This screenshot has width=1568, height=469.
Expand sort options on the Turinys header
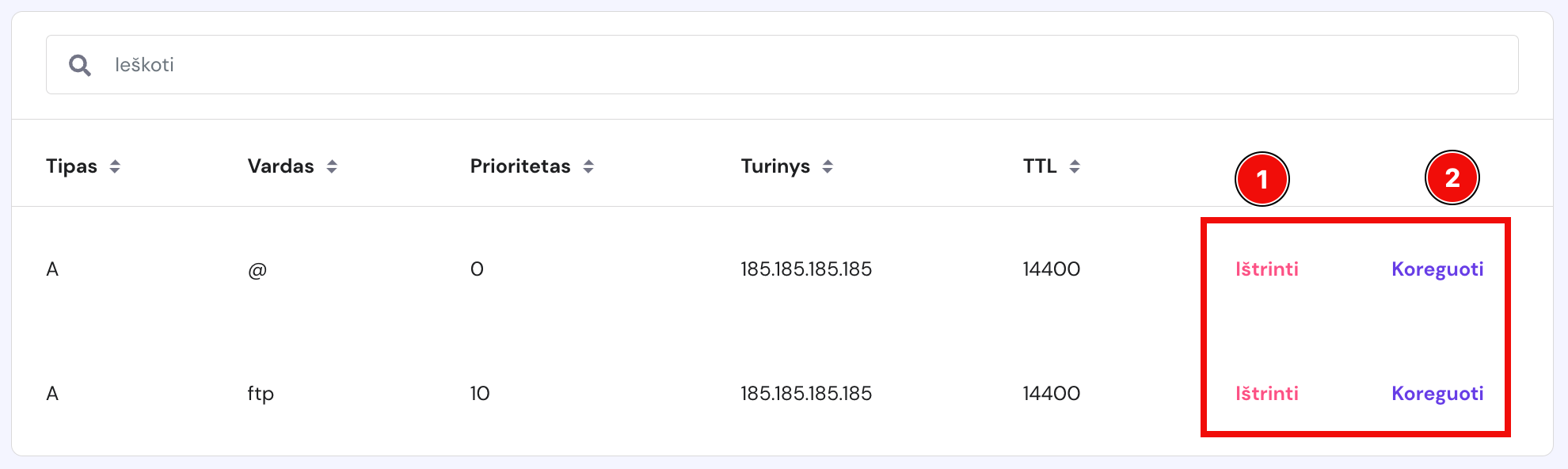coord(828,166)
